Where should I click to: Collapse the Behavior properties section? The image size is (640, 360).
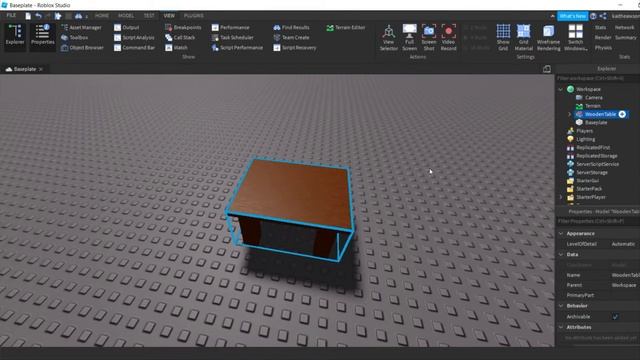pos(561,306)
